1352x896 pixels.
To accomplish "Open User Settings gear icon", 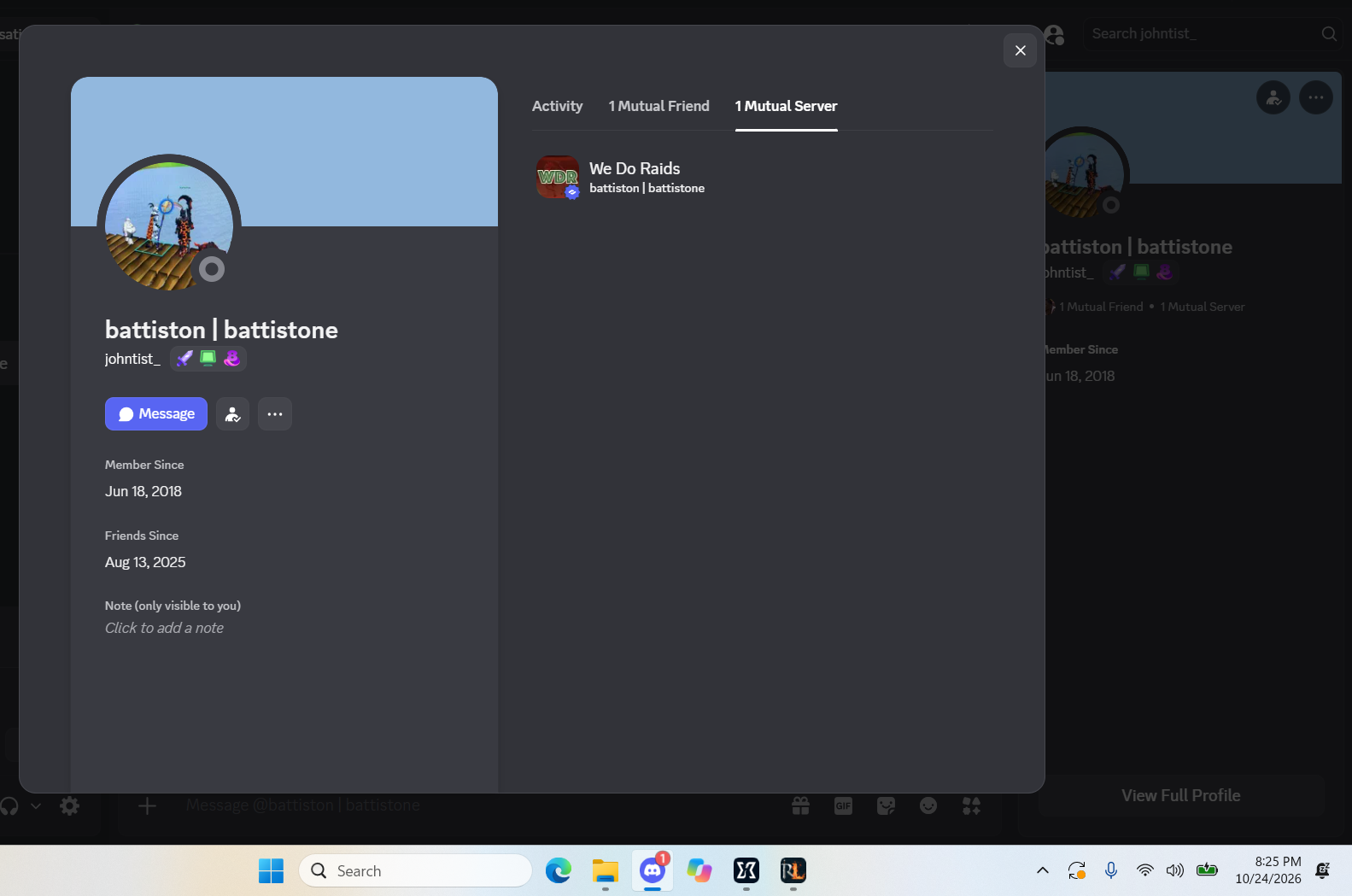I will 70,805.
